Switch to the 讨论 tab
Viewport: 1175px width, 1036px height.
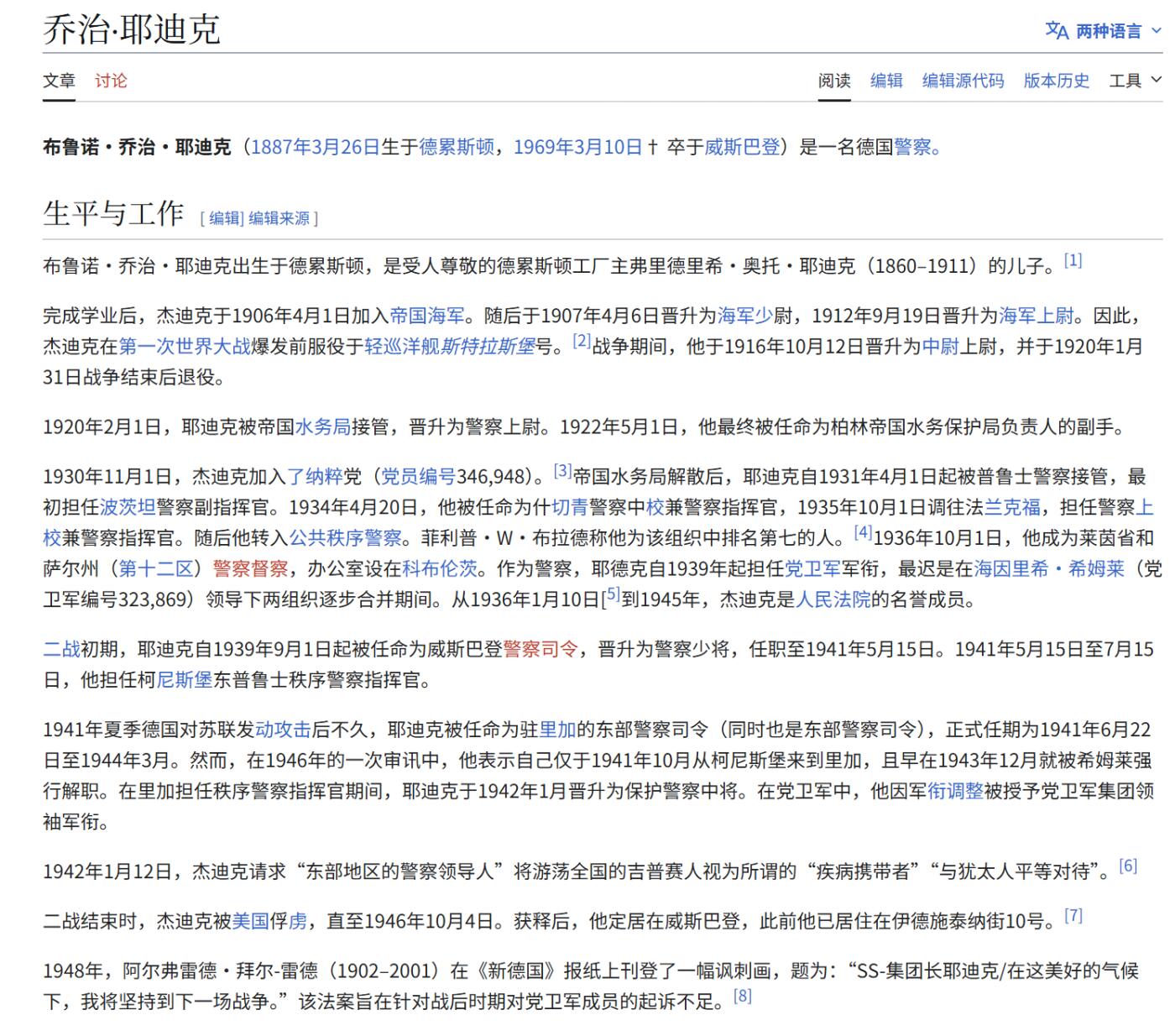111,81
